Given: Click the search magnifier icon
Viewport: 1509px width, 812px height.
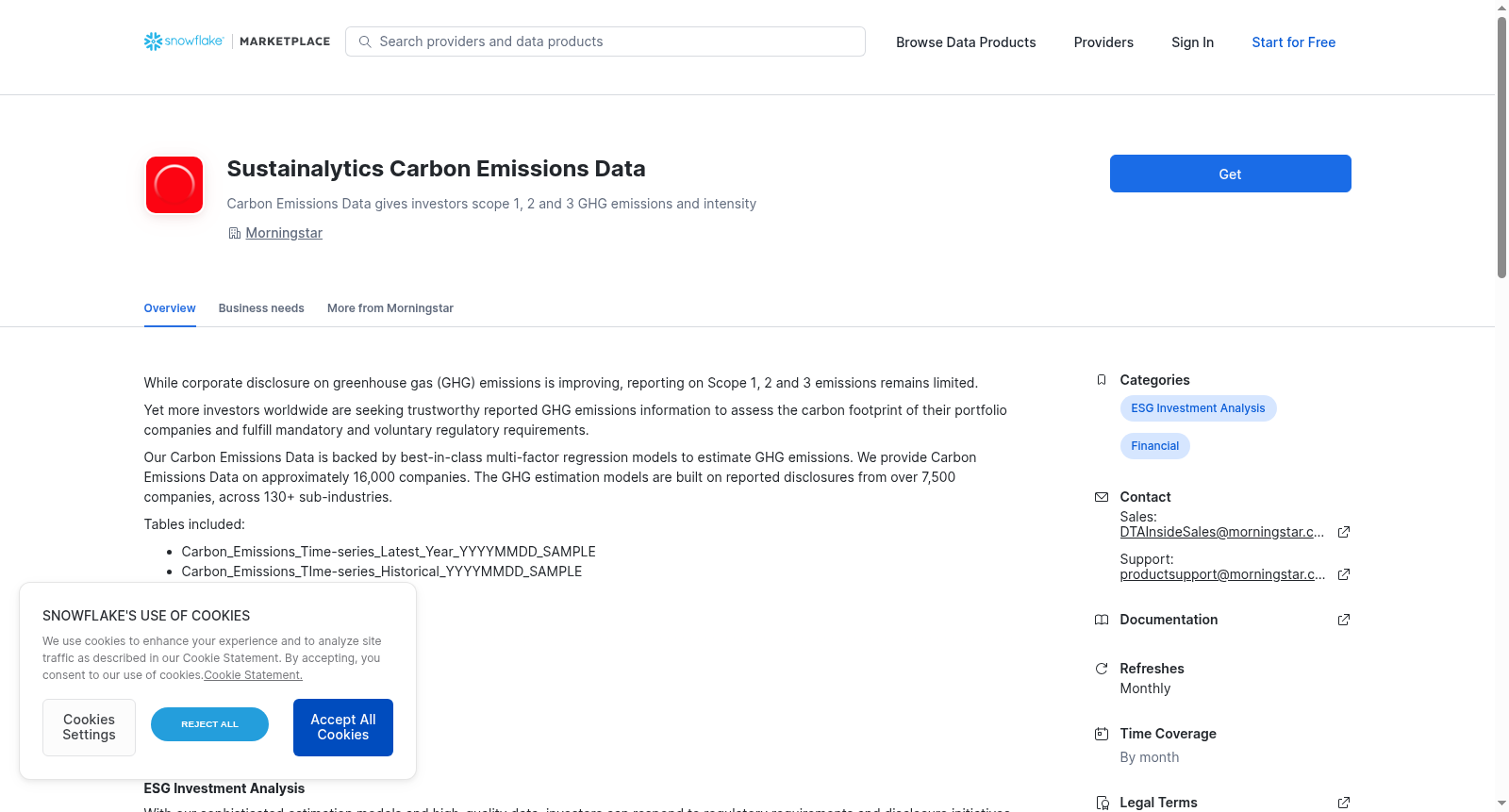Looking at the screenshot, I should pos(365,41).
